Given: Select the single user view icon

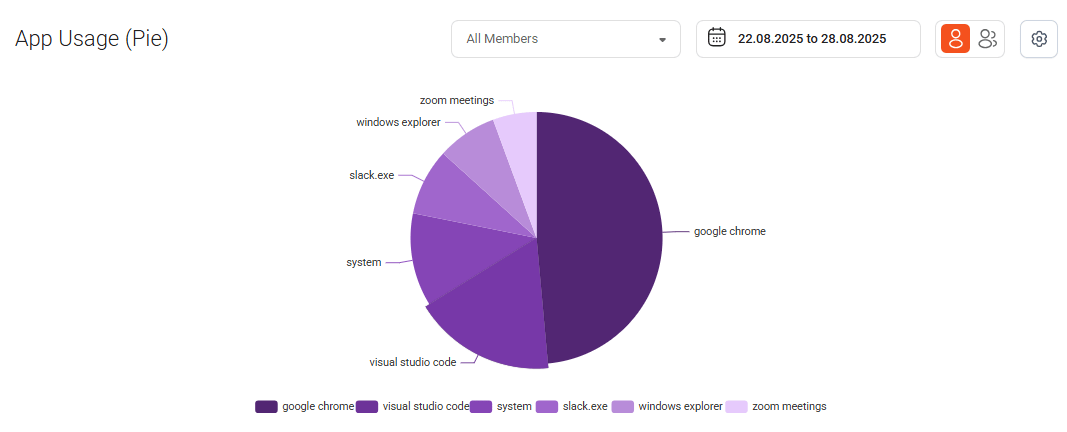Looking at the screenshot, I should point(955,39).
